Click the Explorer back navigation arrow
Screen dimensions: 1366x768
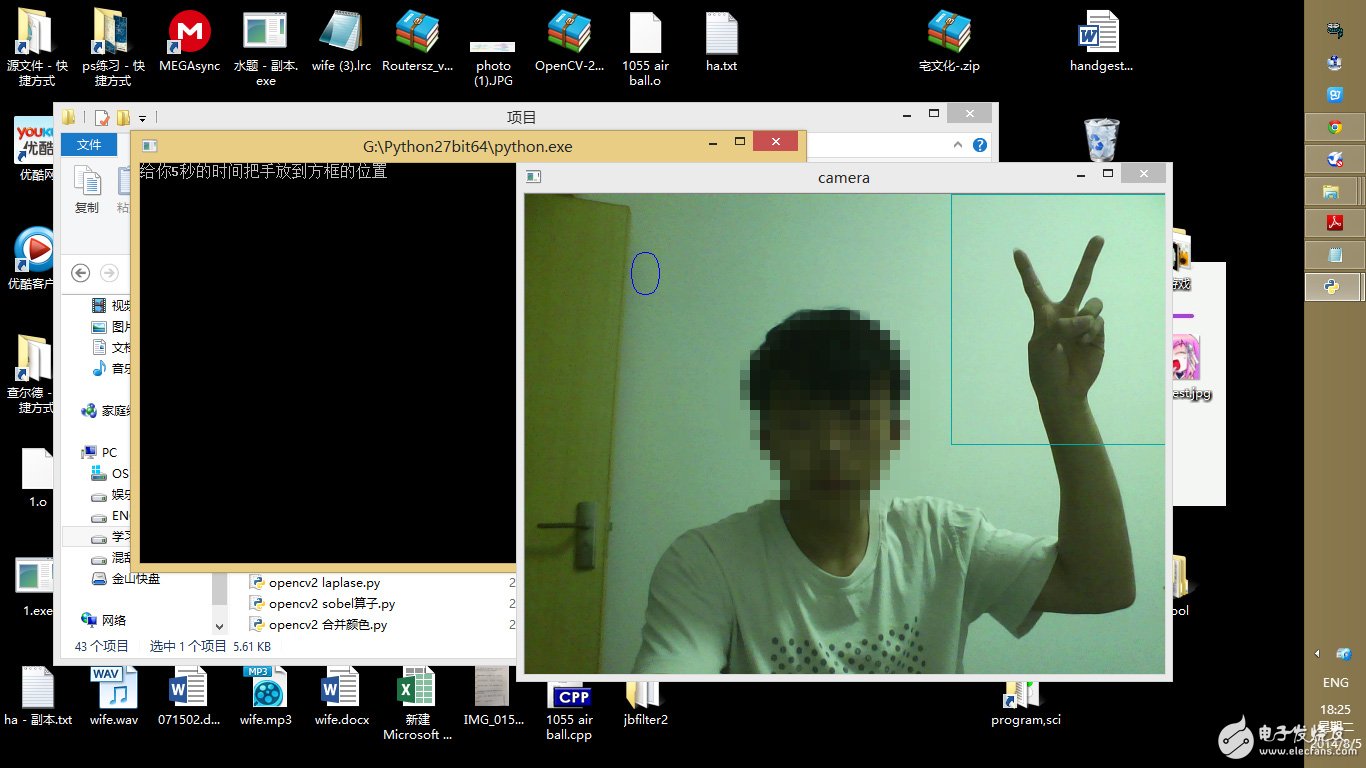tap(81, 273)
